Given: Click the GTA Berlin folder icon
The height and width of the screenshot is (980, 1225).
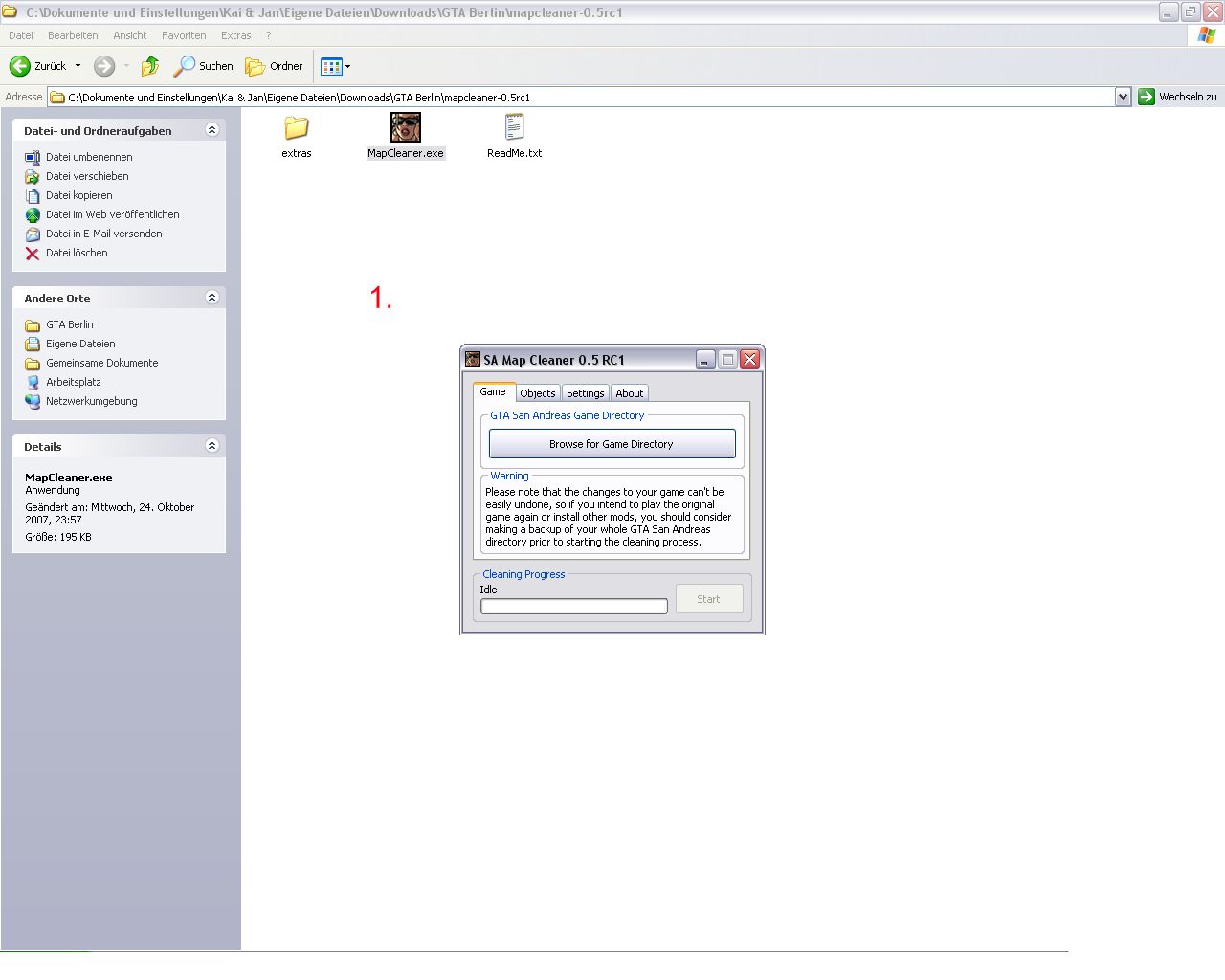Looking at the screenshot, I should pyautogui.click(x=33, y=325).
